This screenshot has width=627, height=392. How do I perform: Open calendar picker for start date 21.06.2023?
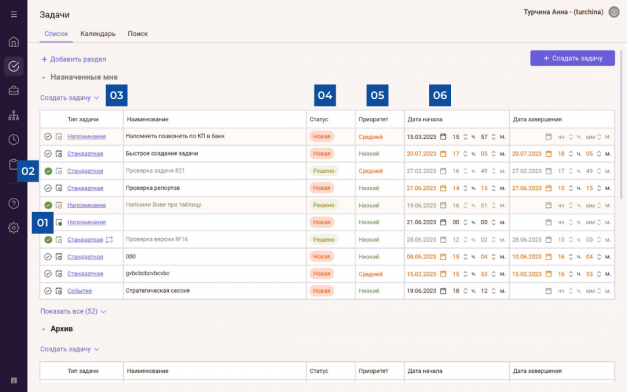click(x=443, y=222)
